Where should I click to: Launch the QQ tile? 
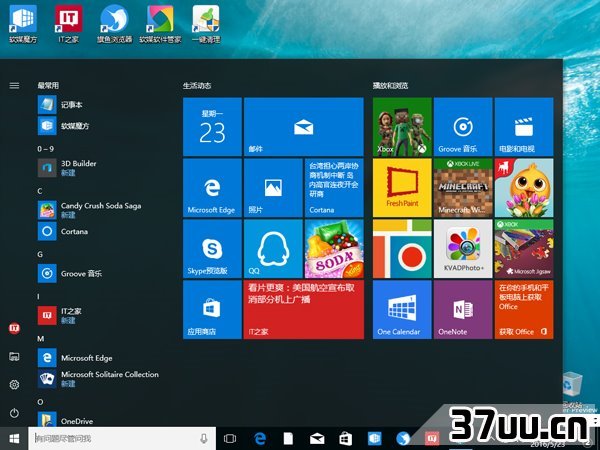tap(273, 249)
